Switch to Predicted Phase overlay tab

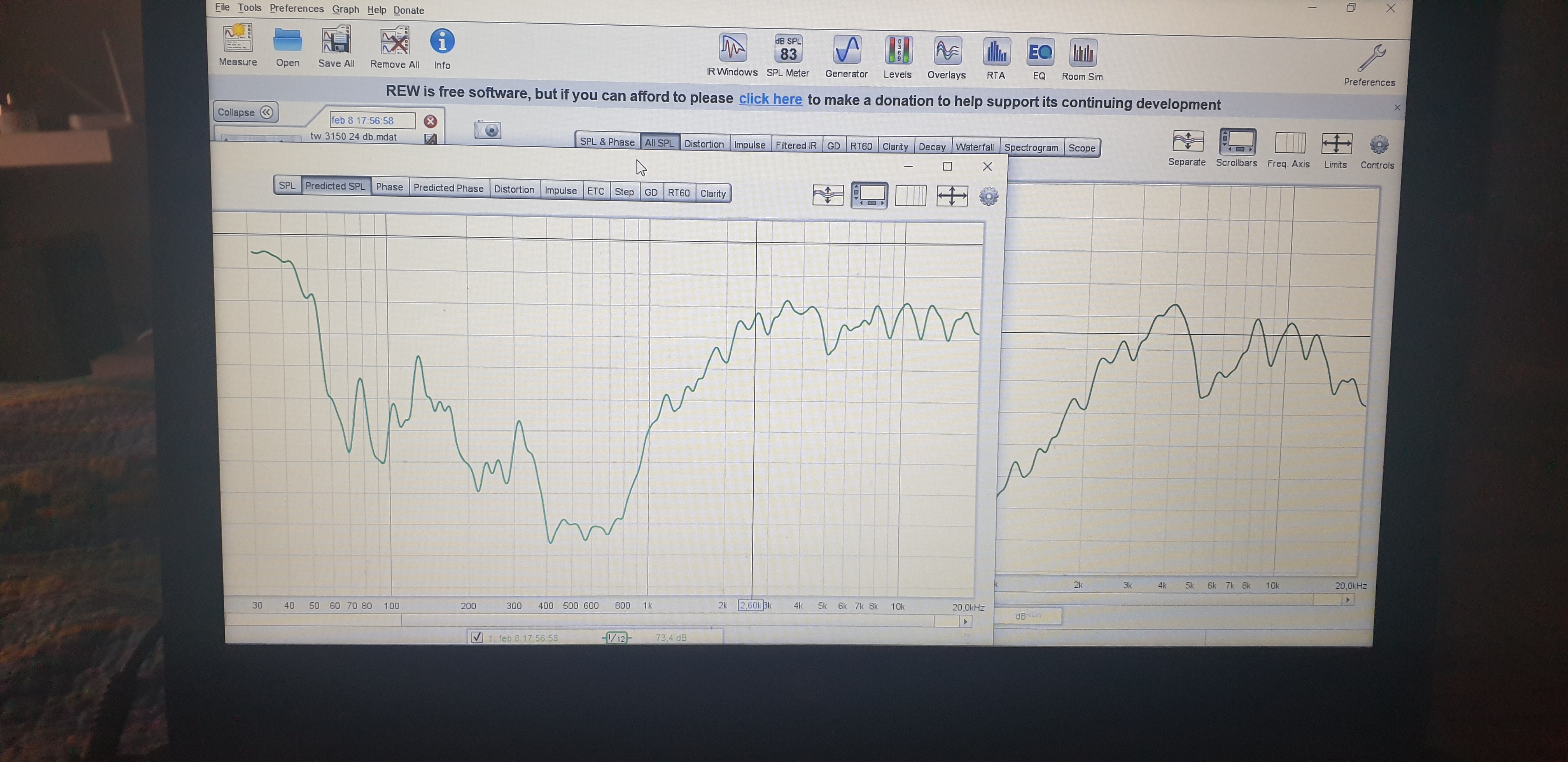(448, 187)
